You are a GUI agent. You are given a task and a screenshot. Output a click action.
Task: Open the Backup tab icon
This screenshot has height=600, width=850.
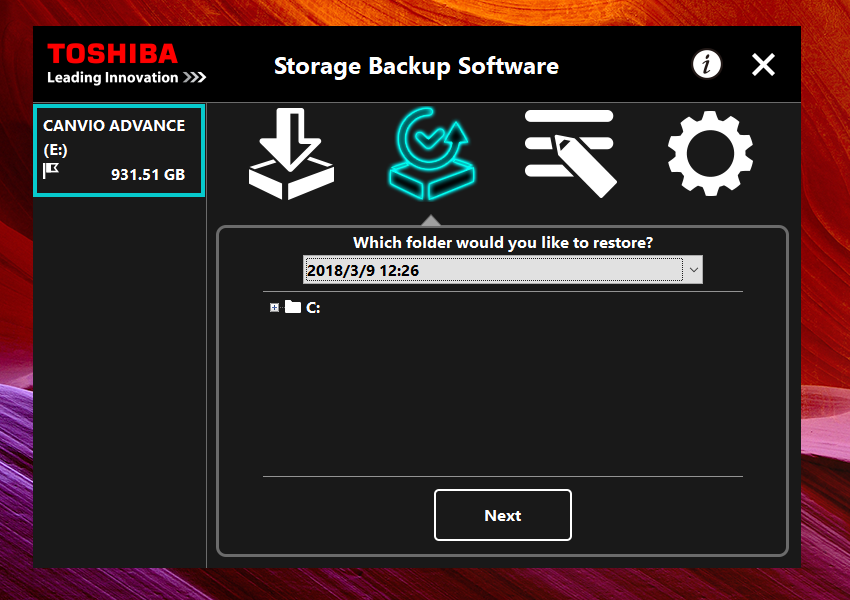click(x=291, y=154)
